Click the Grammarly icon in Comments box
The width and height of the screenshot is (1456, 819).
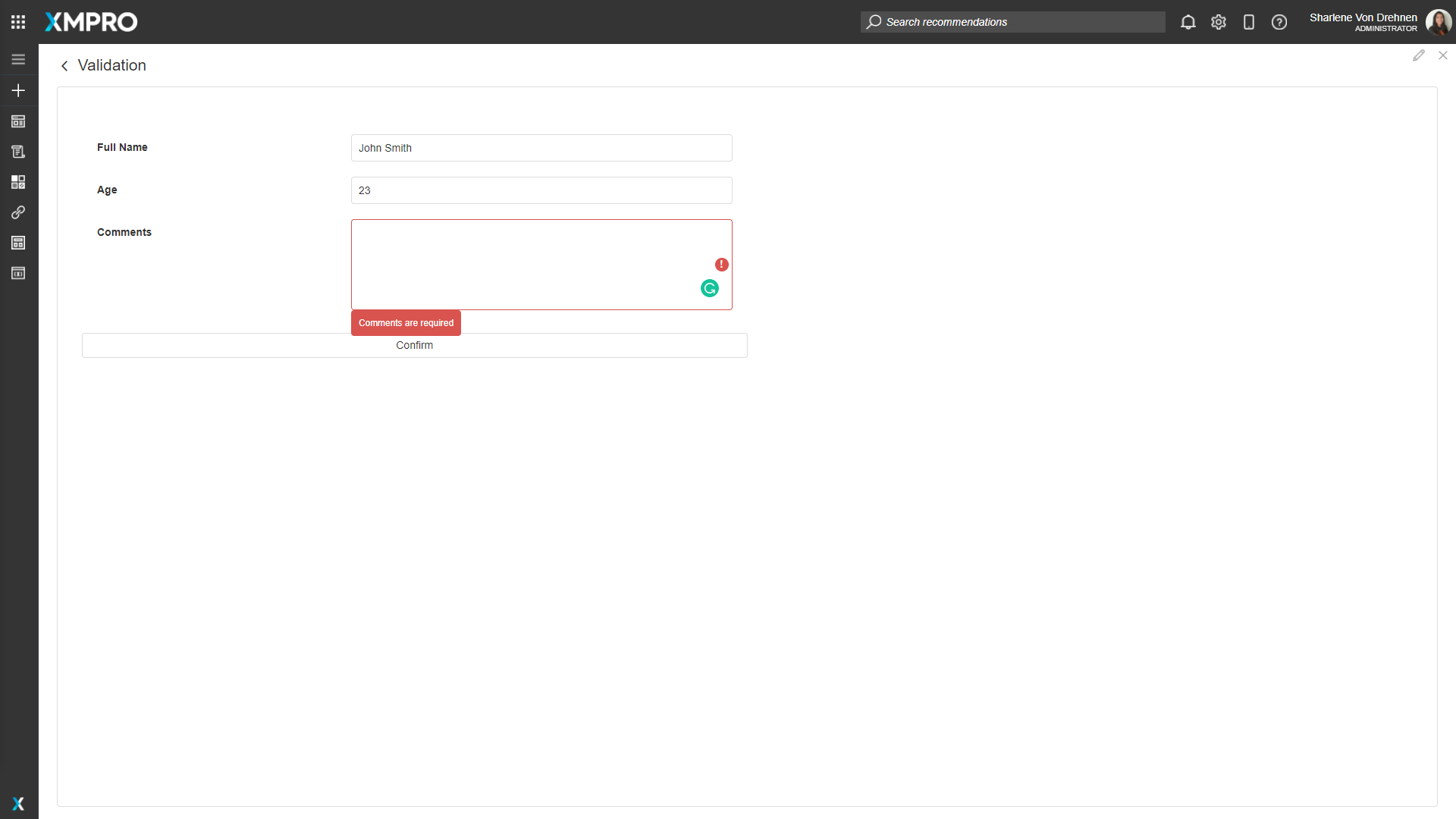click(709, 288)
